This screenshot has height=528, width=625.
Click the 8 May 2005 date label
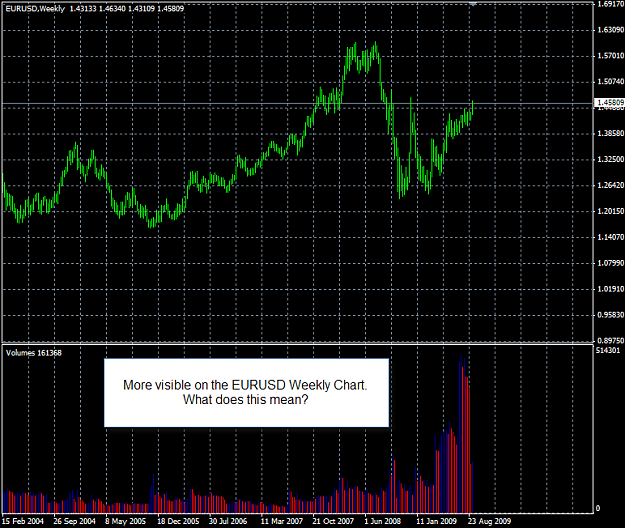point(126,521)
